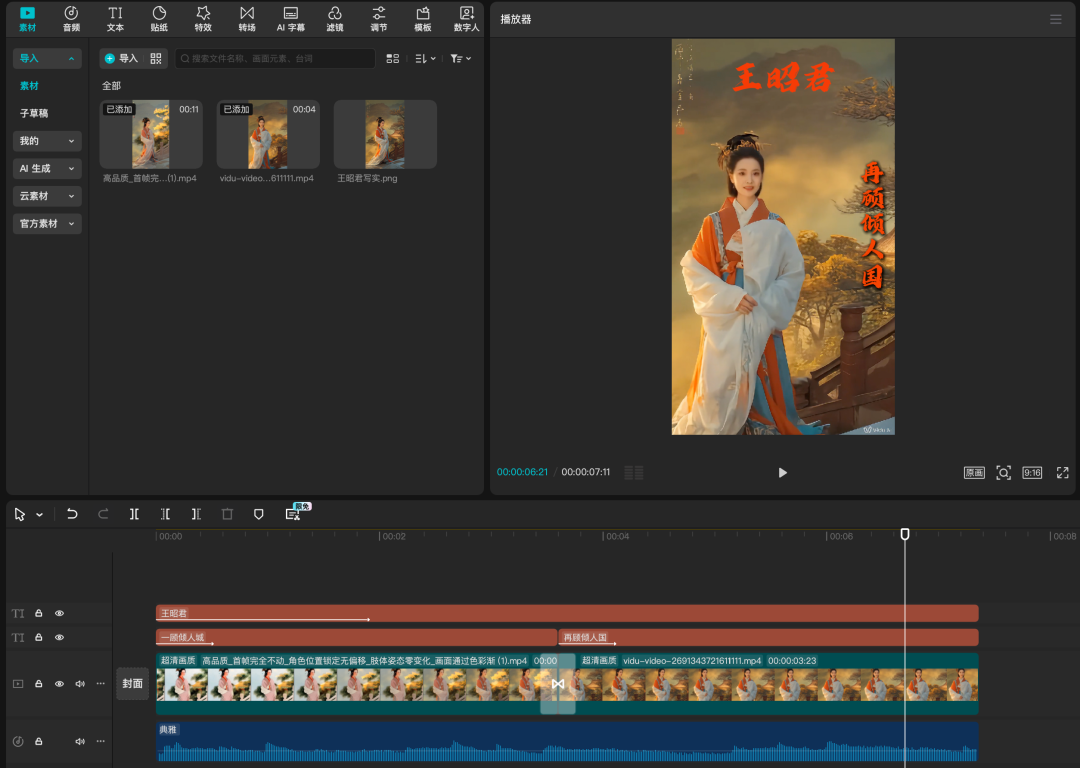This screenshot has width=1080, height=768.
Task: Select the 王昭君写实.png thumbnail
Action: click(385, 134)
